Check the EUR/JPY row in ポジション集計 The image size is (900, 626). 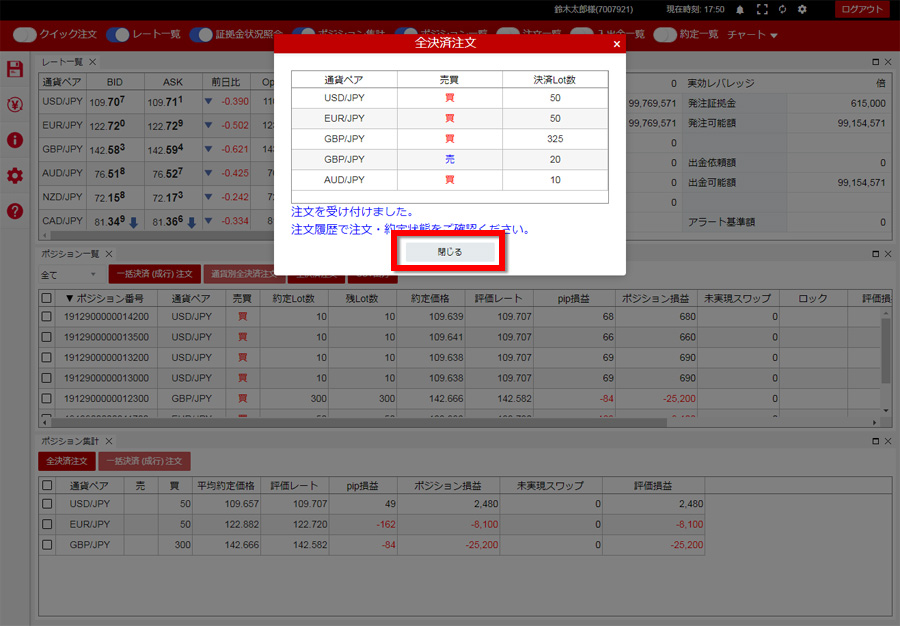[47, 524]
